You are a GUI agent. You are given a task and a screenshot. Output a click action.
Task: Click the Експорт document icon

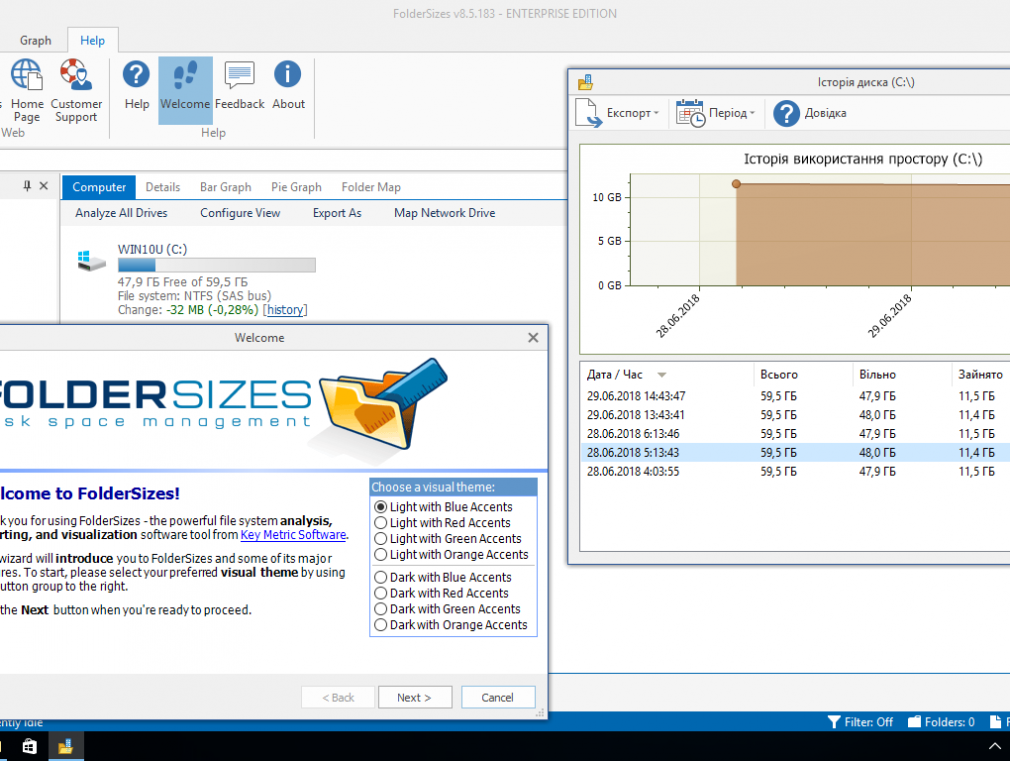[x=588, y=113]
